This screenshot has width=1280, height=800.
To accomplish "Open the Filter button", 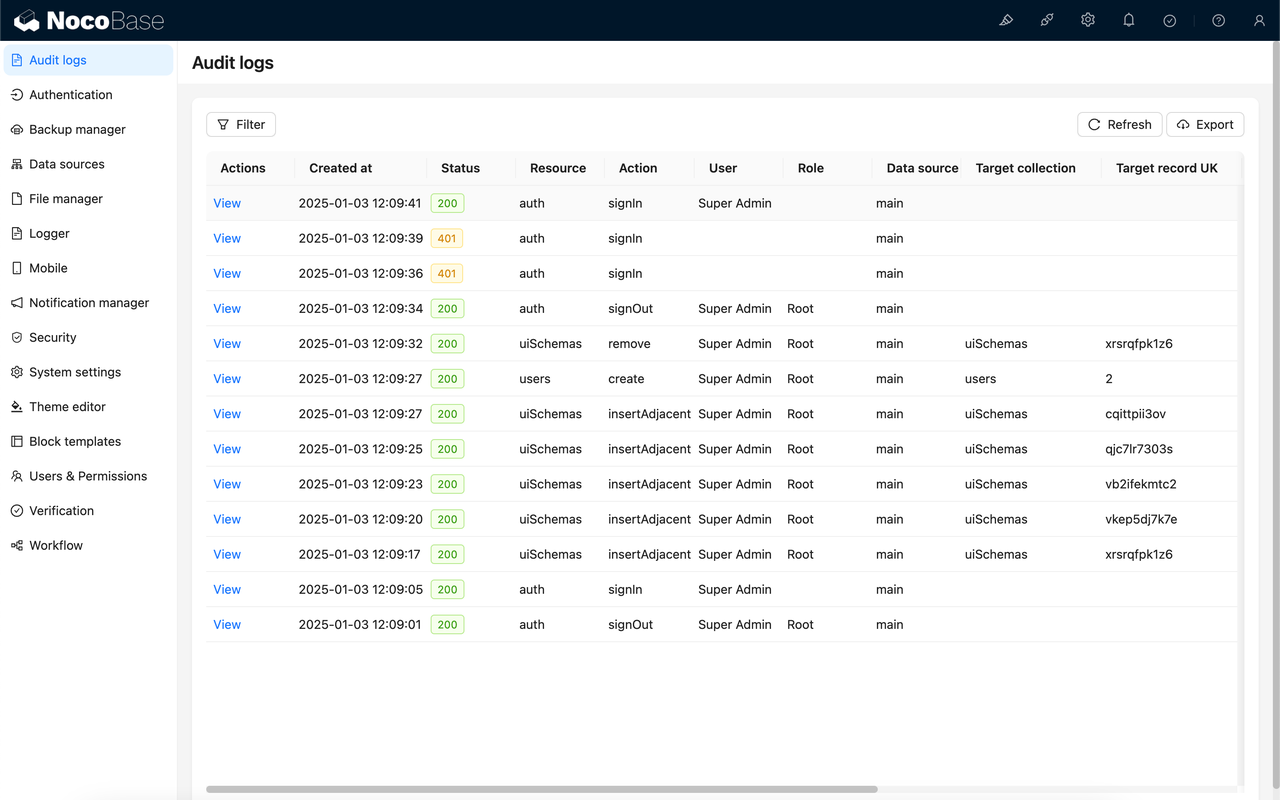I will [x=241, y=124].
